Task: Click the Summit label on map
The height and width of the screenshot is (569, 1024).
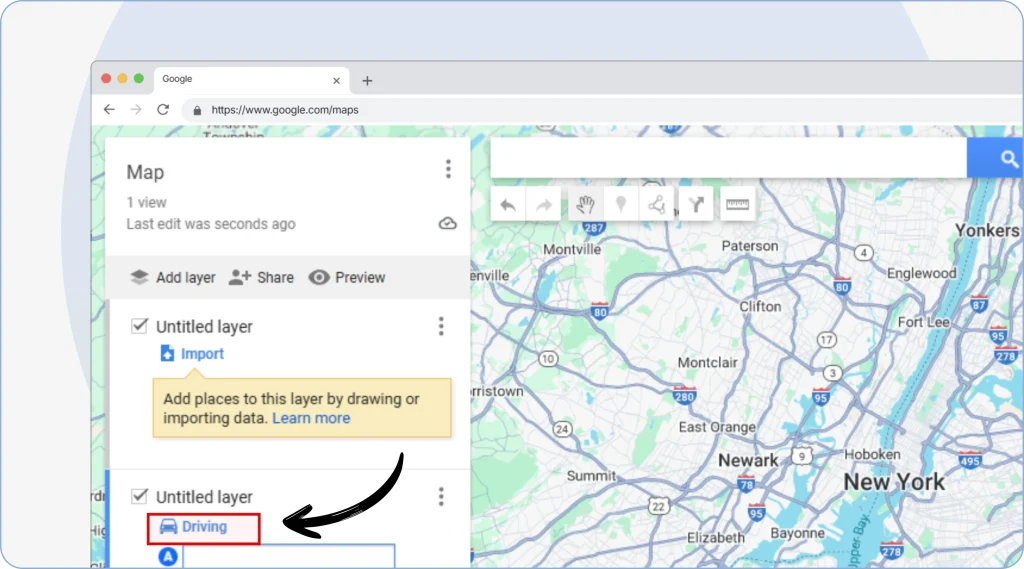Action: pyautogui.click(x=591, y=476)
